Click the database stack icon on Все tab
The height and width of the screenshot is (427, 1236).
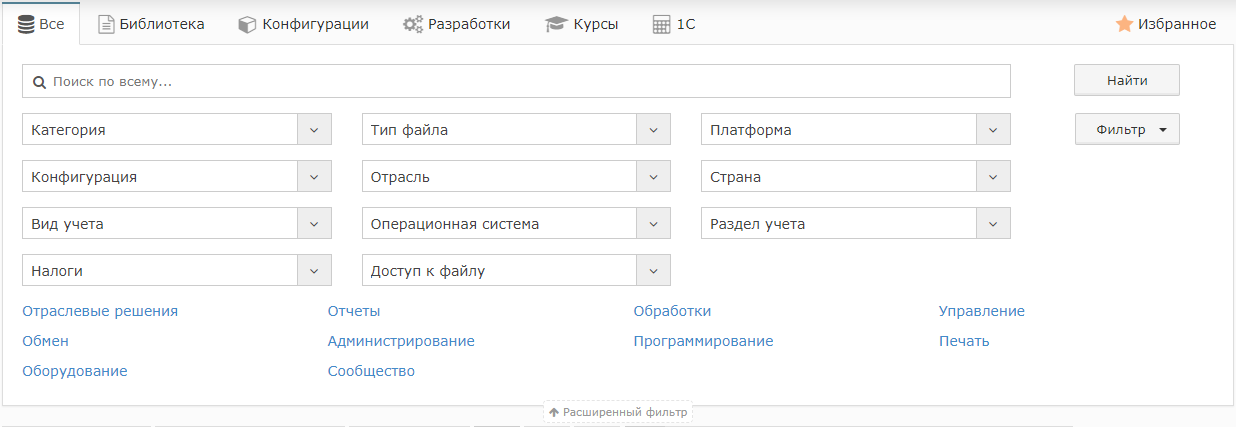27,24
